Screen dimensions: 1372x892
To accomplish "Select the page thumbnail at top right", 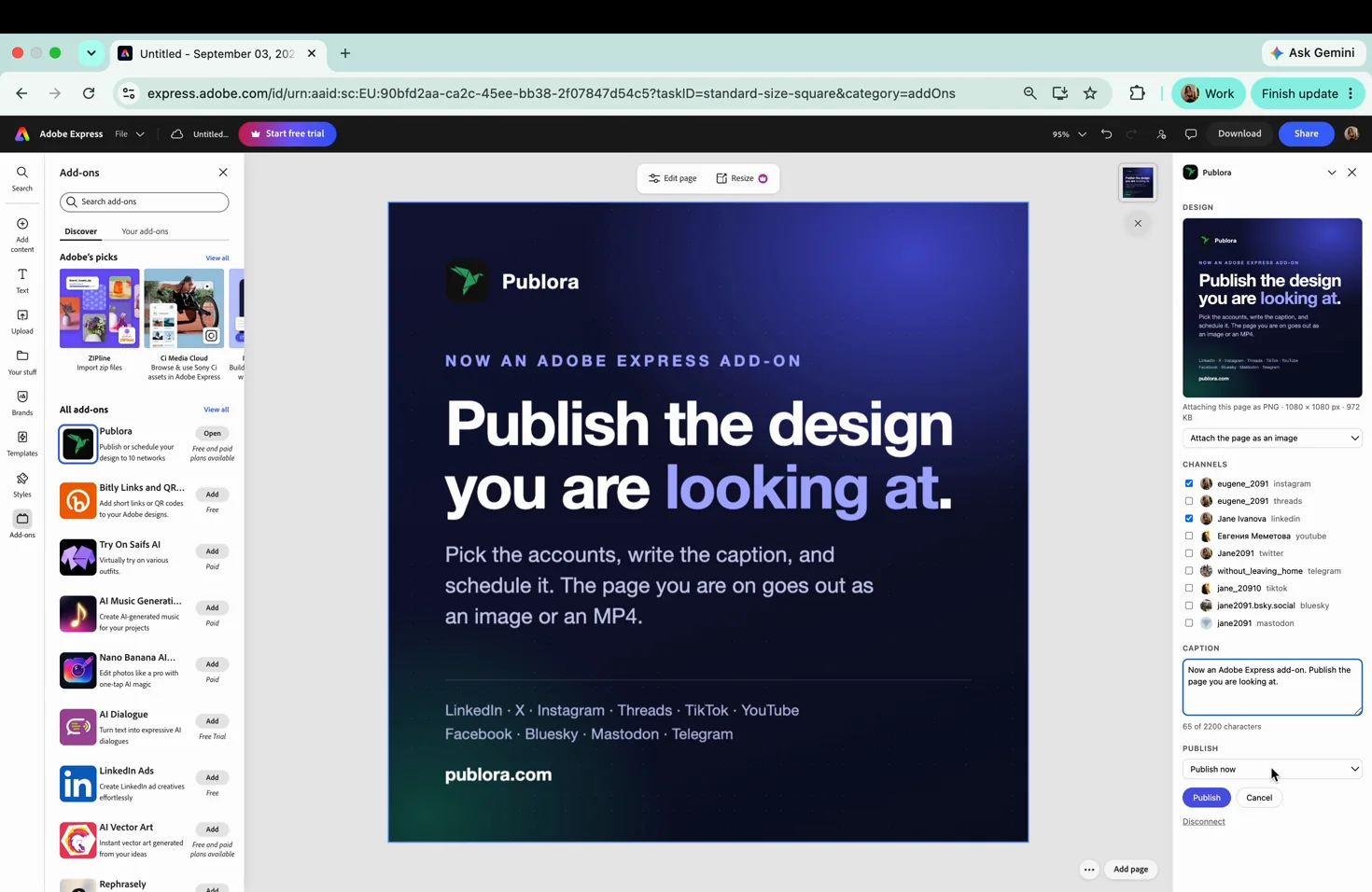I will pyautogui.click(x=1138, y=182).
